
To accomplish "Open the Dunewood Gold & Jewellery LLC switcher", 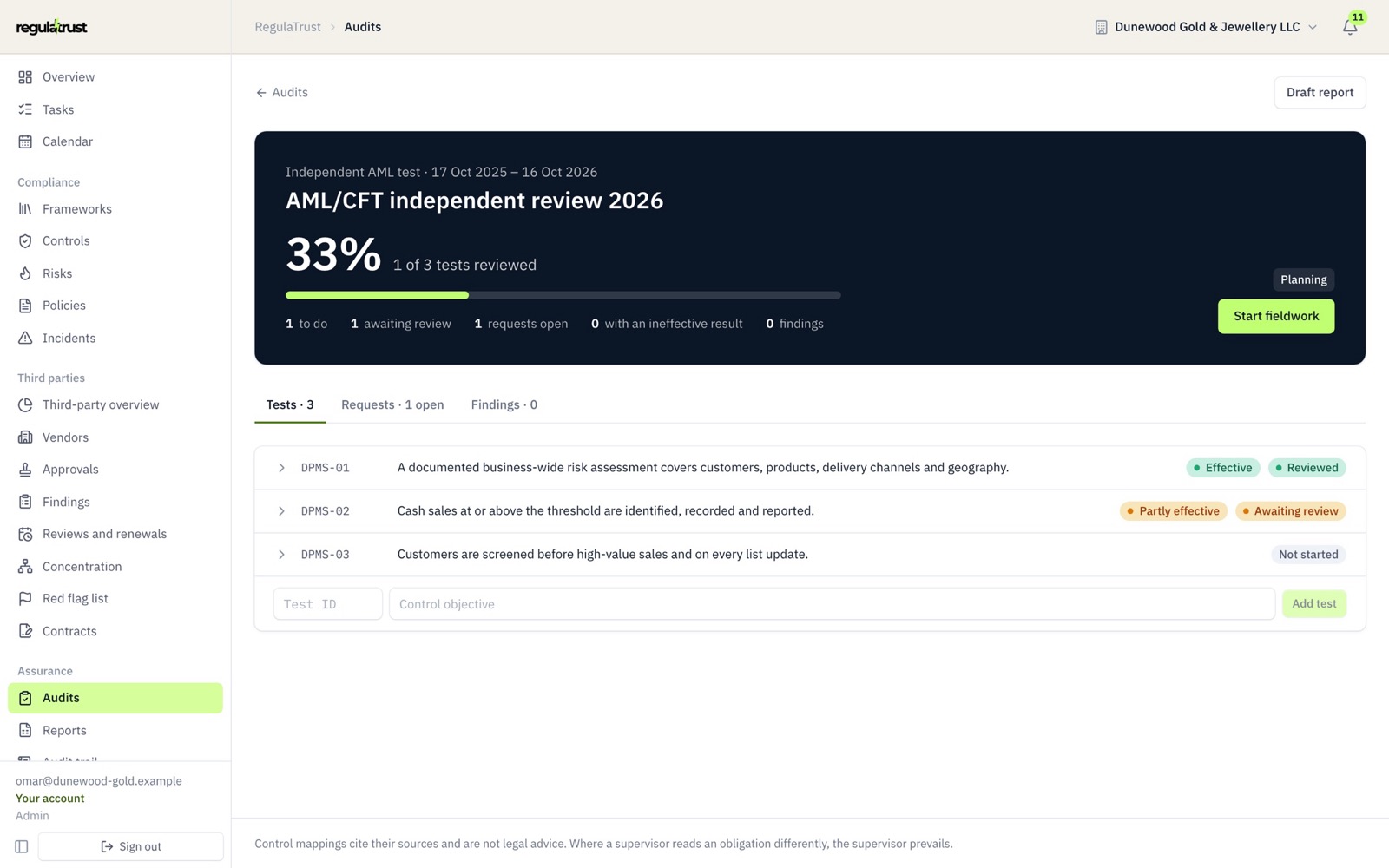I will tap(1207, 27).
